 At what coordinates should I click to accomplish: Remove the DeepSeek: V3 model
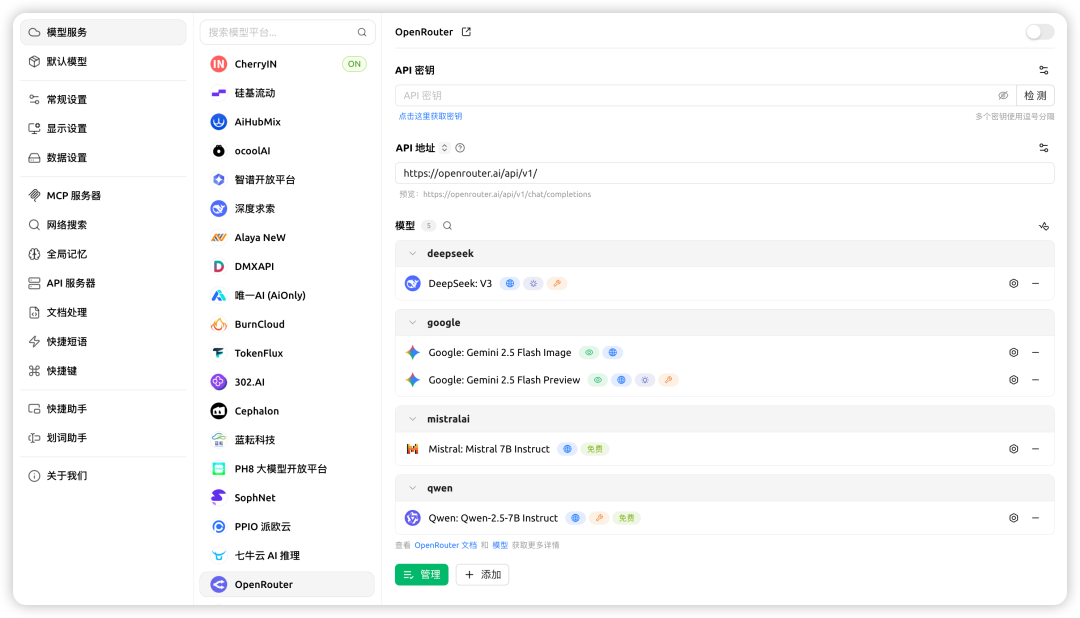point(1035,284)
